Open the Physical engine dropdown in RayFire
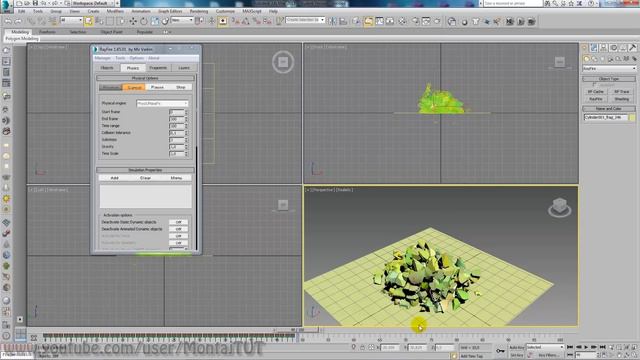The height and width of the screenshot is (360, 640). (162, 104)
